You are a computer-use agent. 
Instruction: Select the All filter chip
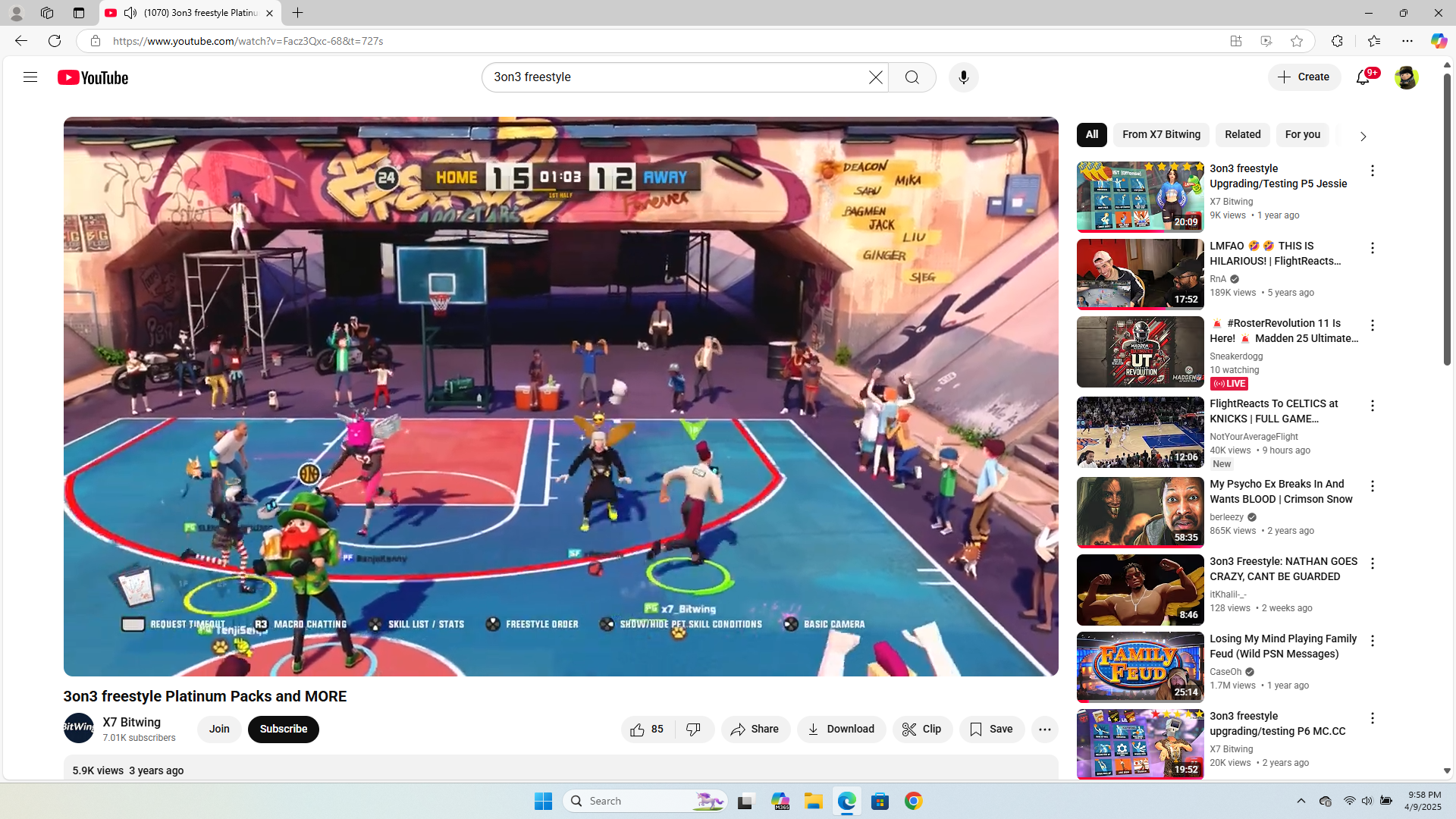click(1092, 135)
